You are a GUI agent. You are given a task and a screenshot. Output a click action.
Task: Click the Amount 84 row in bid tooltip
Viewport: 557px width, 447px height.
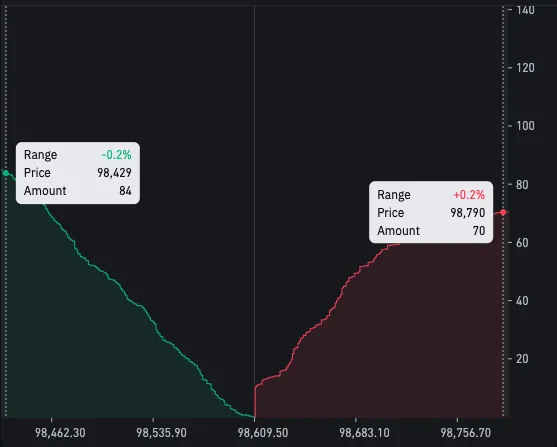point(78,191)
